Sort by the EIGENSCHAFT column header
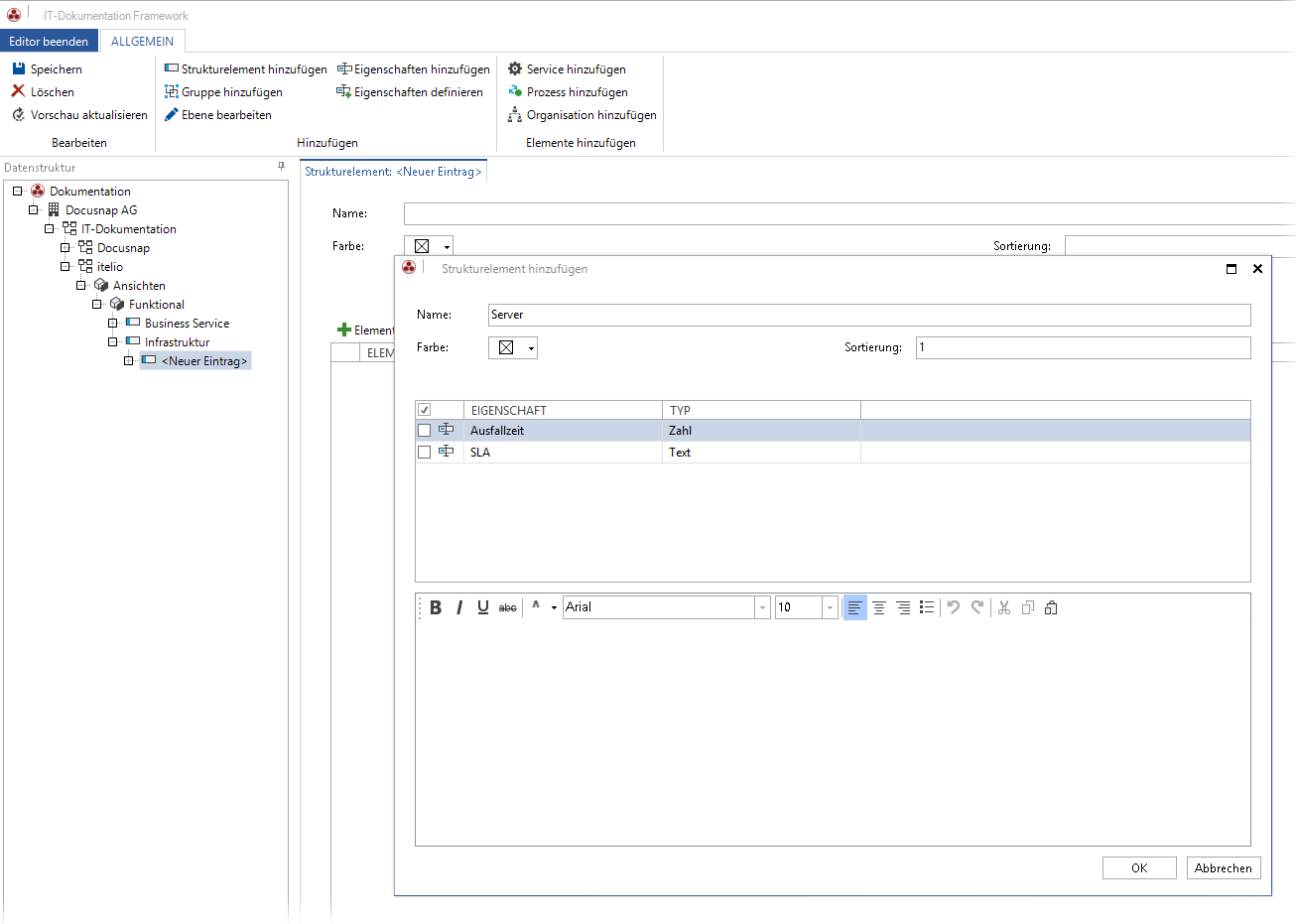The height and width of the screenshot is (924, 1296). click(563, 410)
